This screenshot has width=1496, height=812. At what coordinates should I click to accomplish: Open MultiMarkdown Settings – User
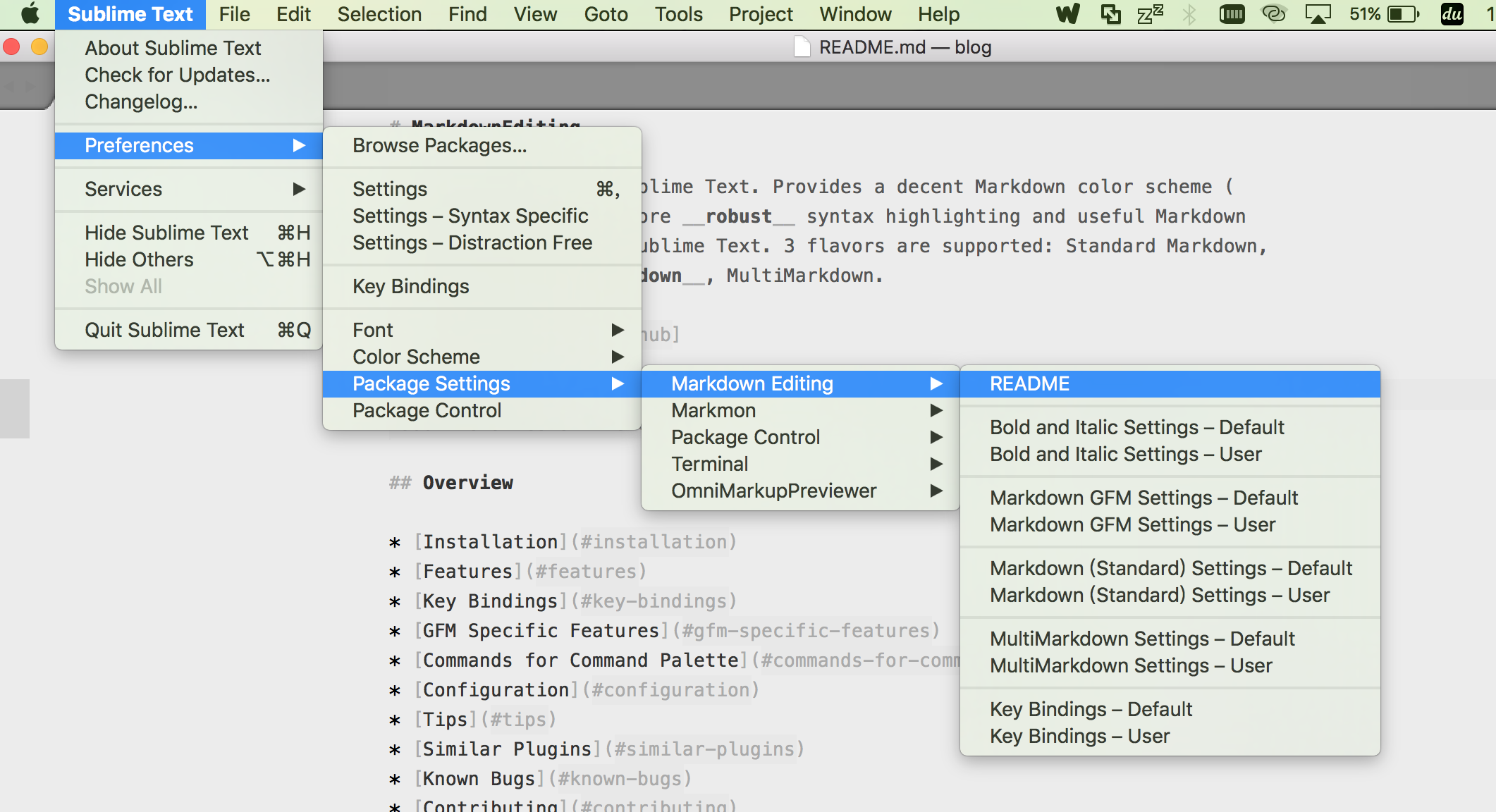tap(1170, 665)
